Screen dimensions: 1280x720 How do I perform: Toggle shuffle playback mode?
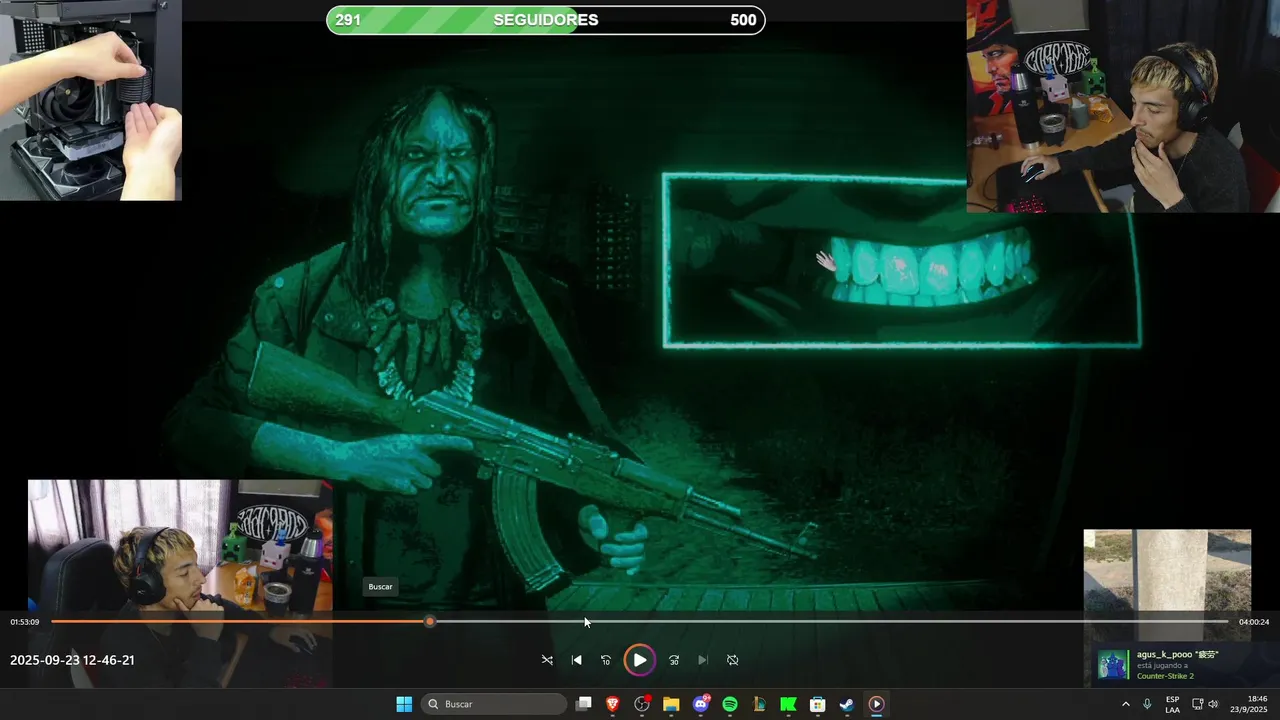click(x=547, y=660)
